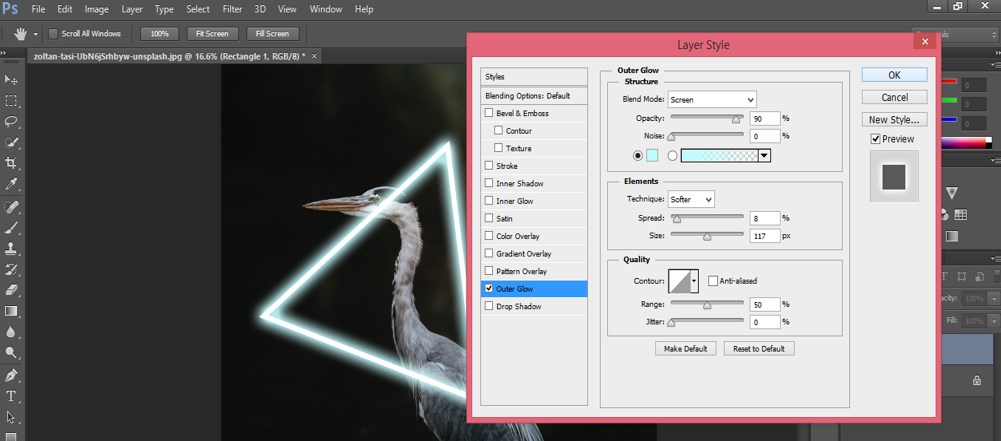Image resolution: width=1001 pixels, height=441 pixels.
Task: Open the Image menu
Action: (96, 9)
